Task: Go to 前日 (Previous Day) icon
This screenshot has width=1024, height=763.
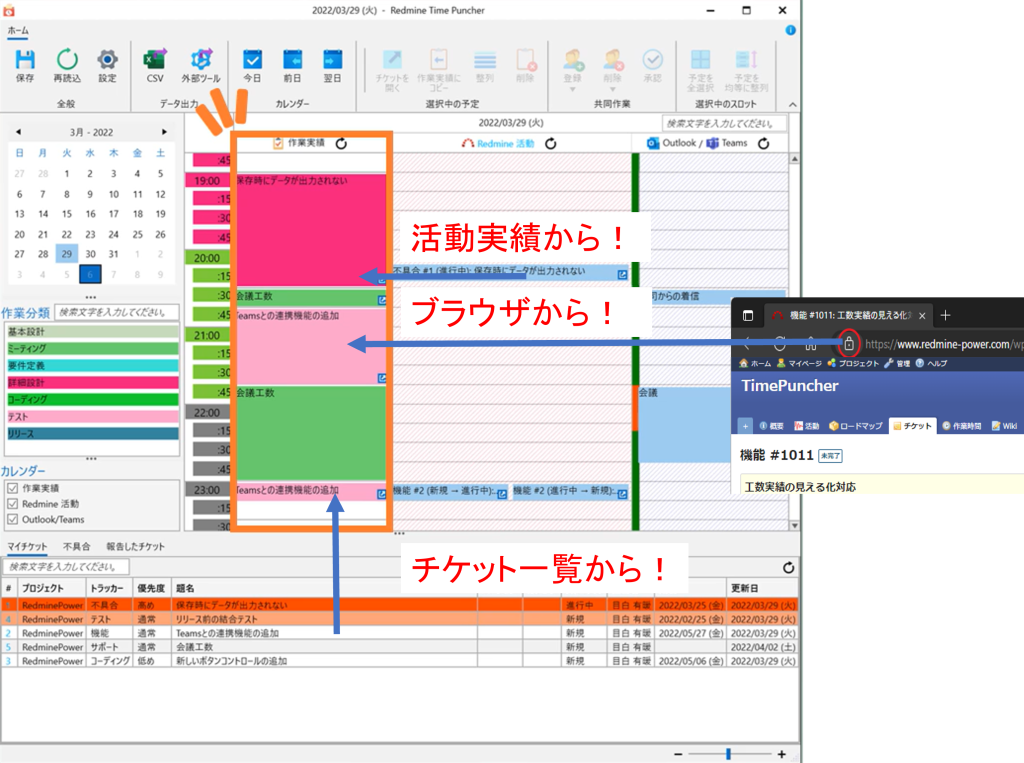Action: (292, 61)
